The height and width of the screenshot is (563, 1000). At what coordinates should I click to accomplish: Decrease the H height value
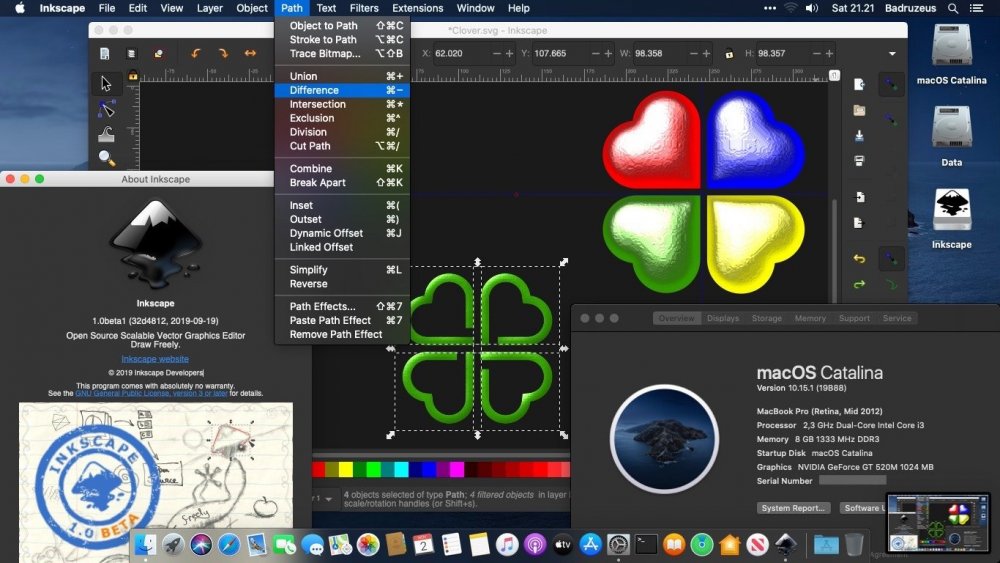[817, 54]
